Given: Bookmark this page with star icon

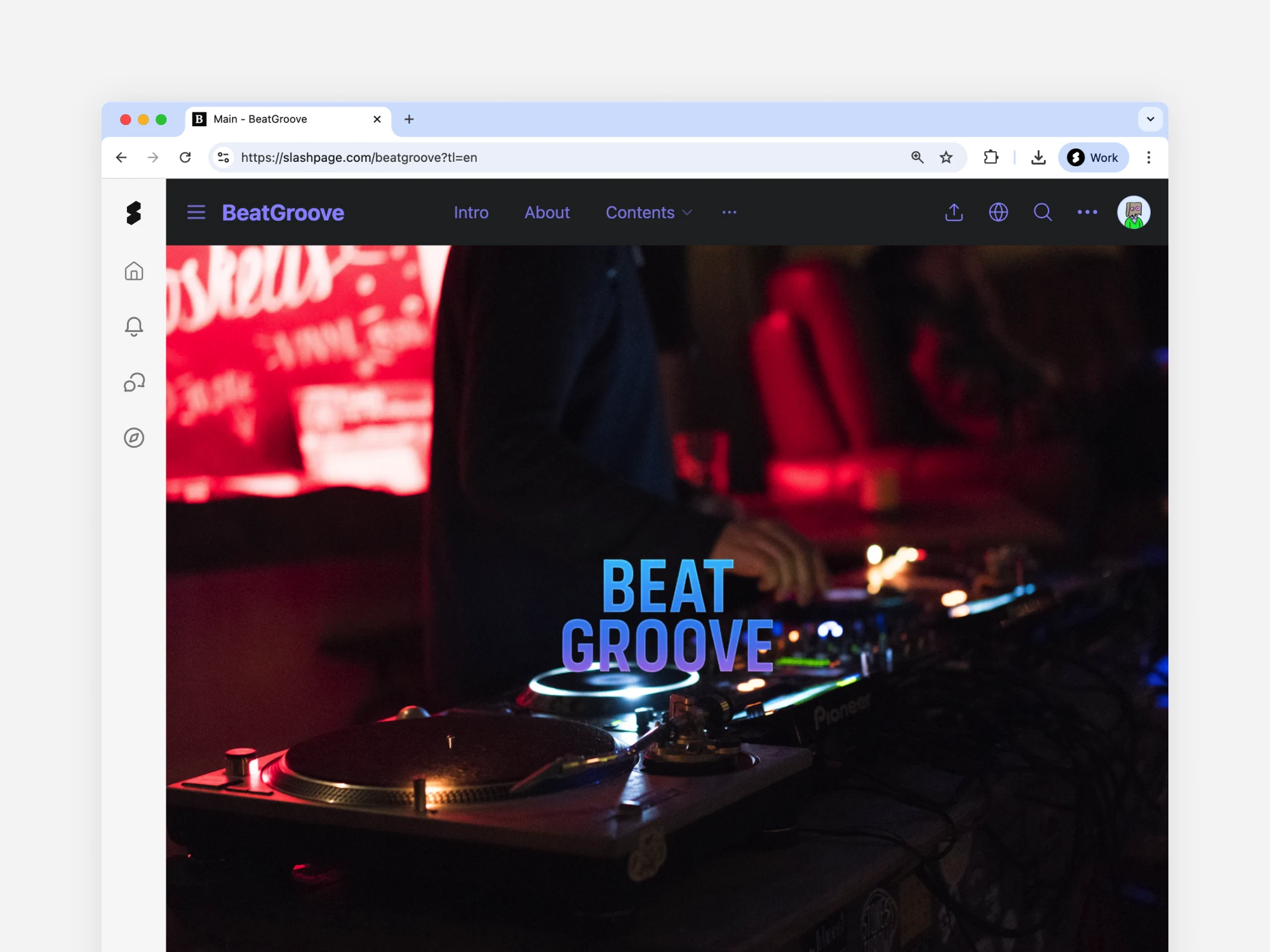Looking at the screenshot, I should pyautogui.click(x=946, y=157).
